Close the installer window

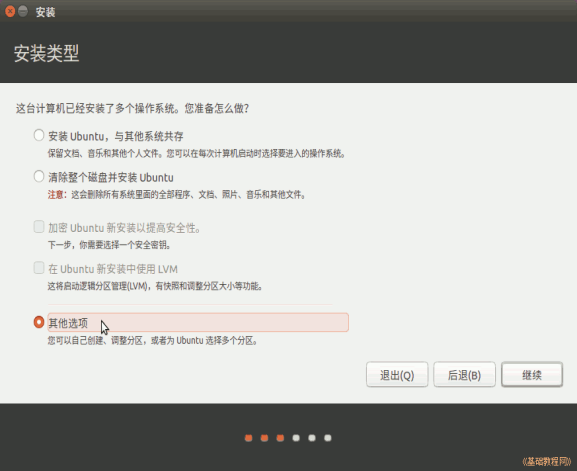[10, 11]
